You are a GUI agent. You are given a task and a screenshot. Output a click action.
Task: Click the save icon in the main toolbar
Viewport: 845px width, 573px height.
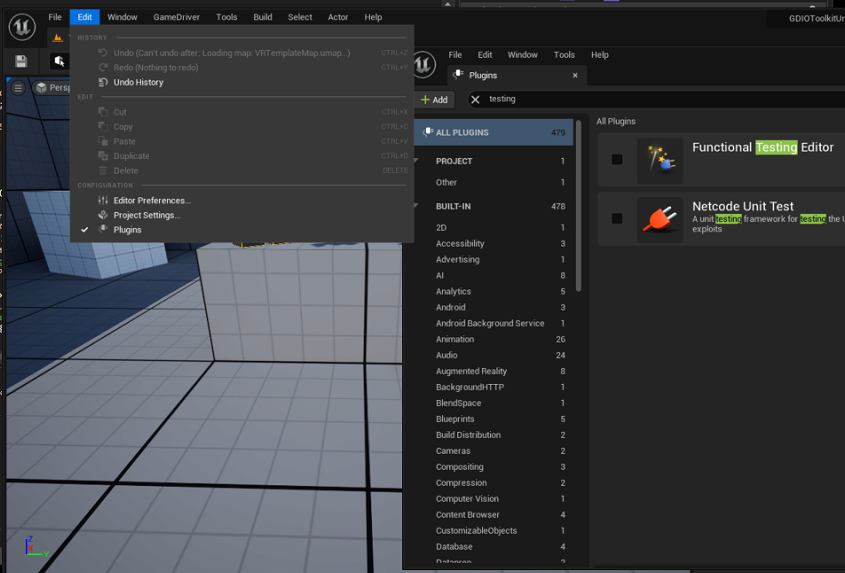[21, 62]
